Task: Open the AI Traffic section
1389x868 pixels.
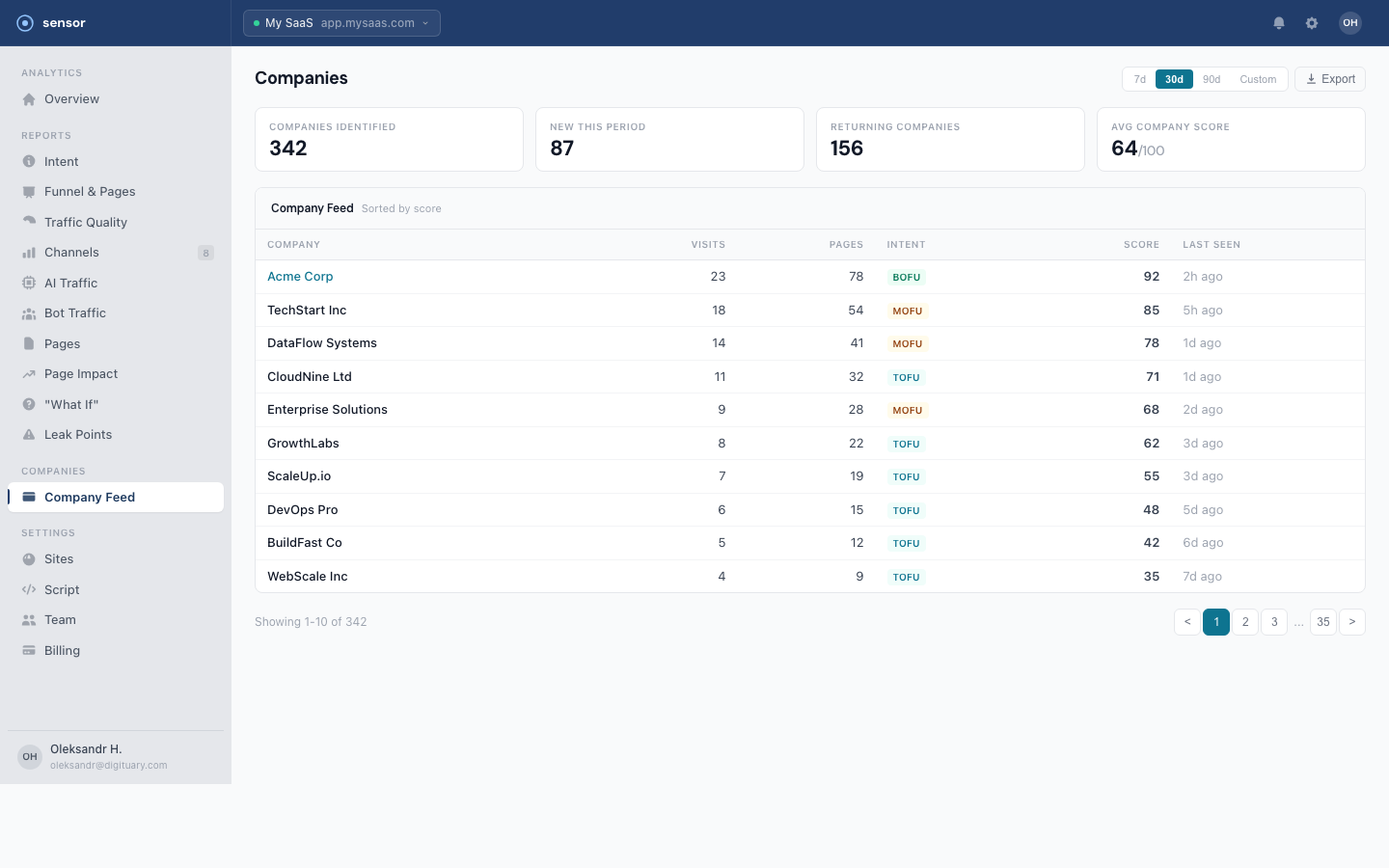Action: (72, 283)
